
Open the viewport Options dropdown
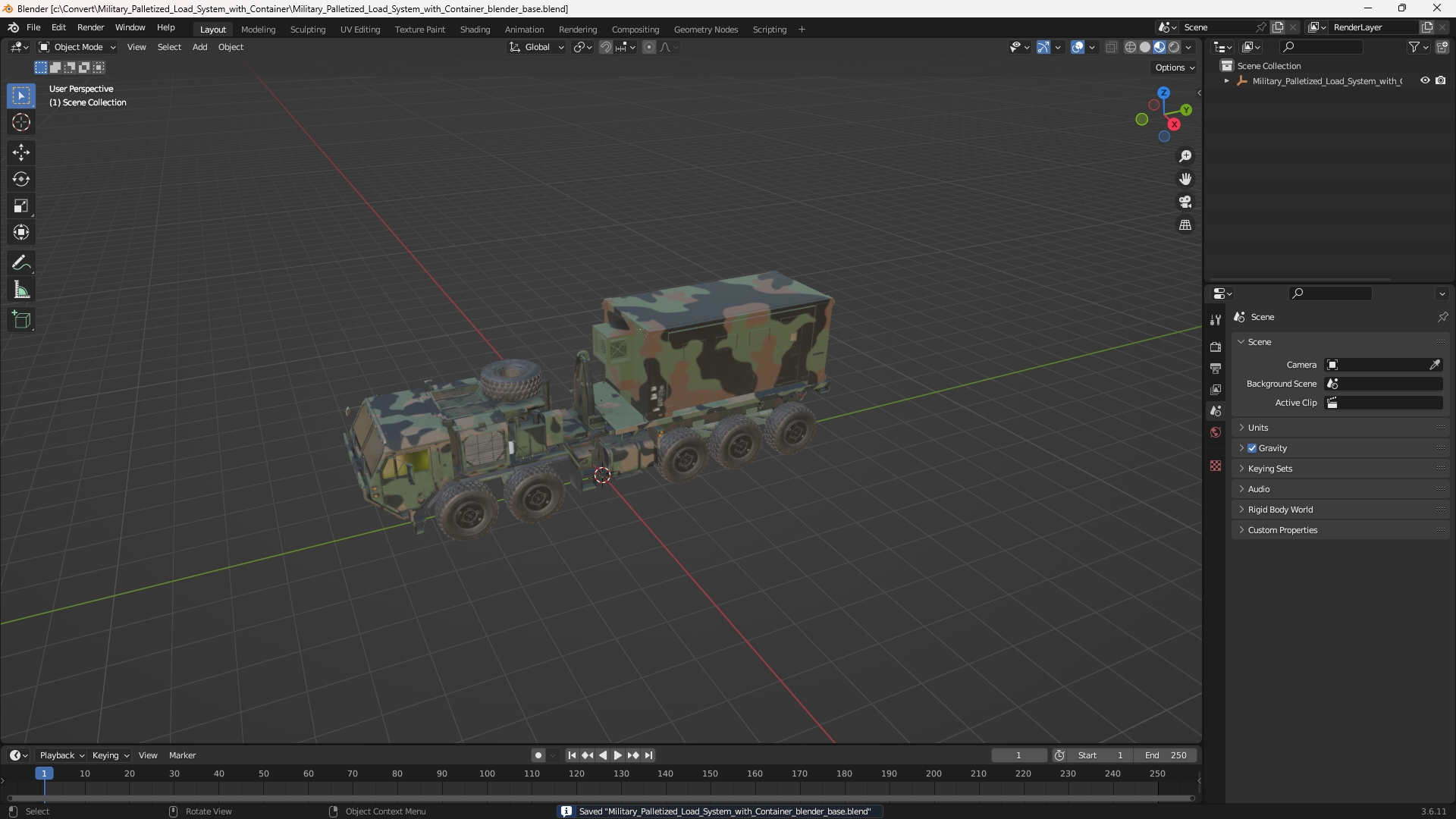pos(1174,67)
